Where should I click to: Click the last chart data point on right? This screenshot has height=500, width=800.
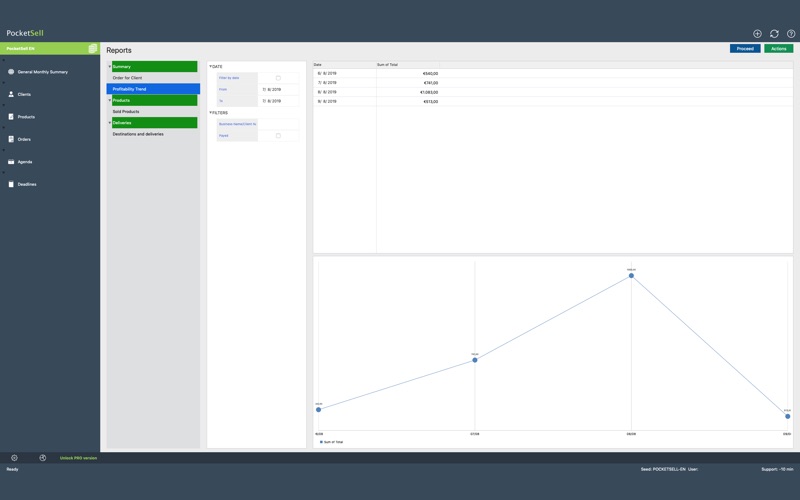click(788, 416)
